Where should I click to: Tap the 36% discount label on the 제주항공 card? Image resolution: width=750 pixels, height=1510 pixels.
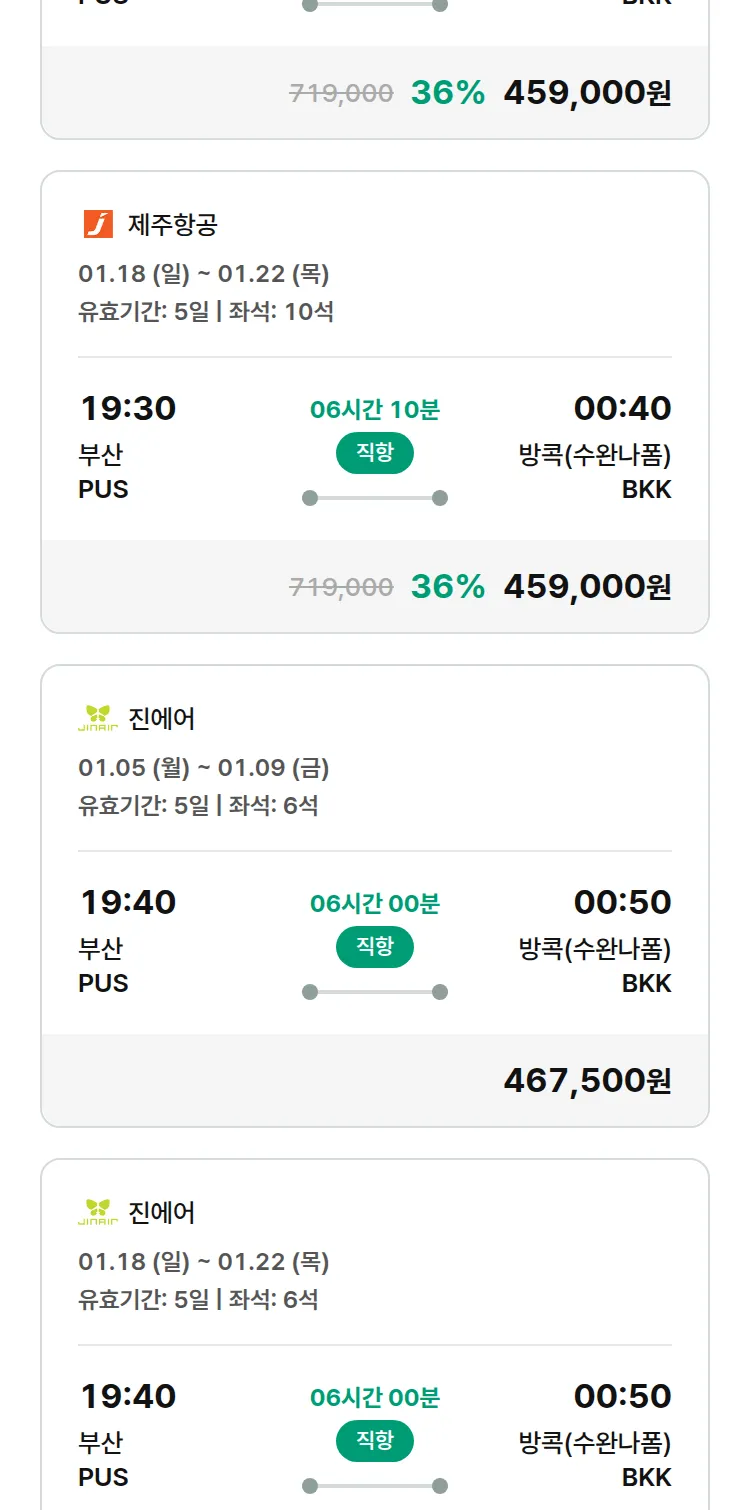(x=447, y=586)
